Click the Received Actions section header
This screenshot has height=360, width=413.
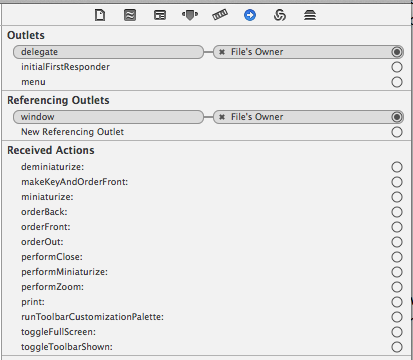click(51, 150)
